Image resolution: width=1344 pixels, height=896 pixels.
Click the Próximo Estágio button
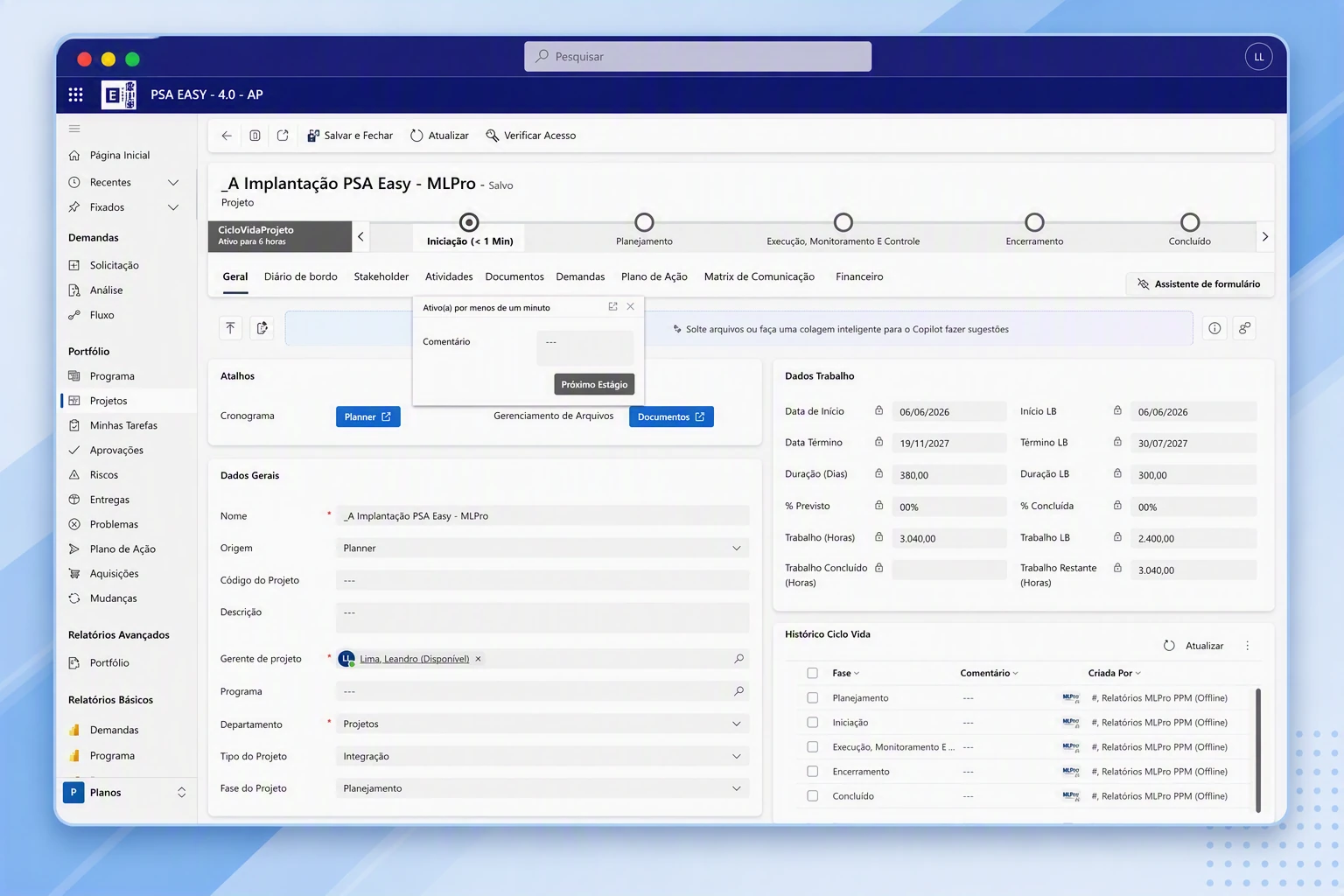pyautogui.click(x=594, y=384)
